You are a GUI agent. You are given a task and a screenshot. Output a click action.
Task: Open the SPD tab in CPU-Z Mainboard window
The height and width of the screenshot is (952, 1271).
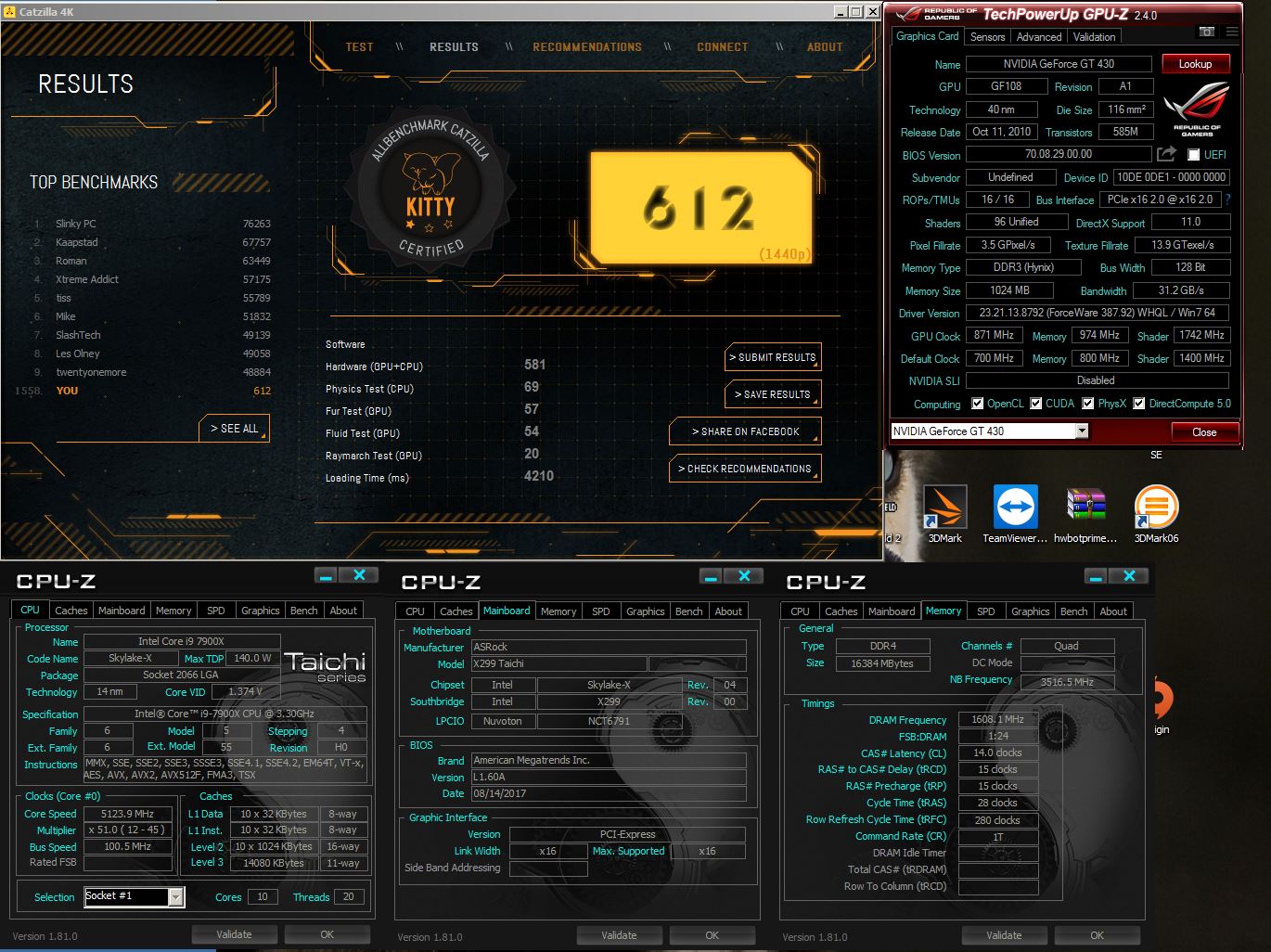[x=601, y=611]
